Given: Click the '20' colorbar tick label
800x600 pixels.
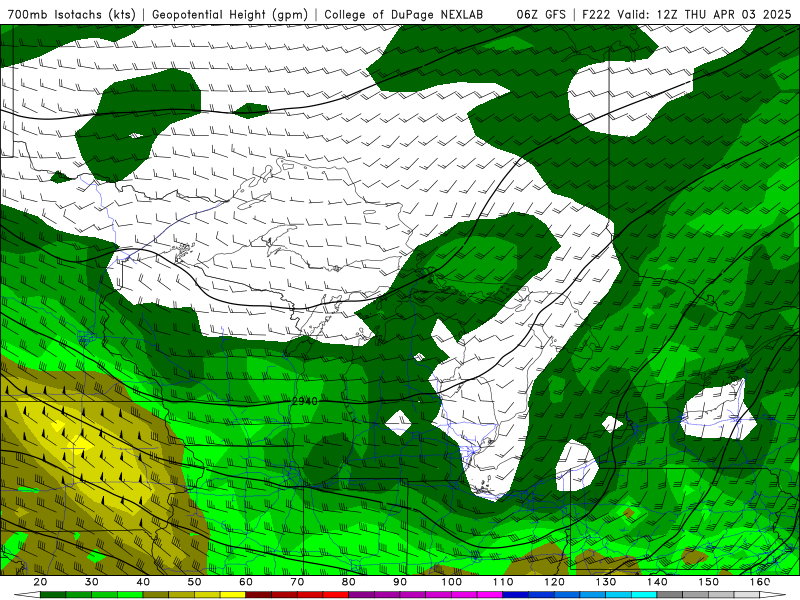Looking at the screenshot, I should pos(40,582).
